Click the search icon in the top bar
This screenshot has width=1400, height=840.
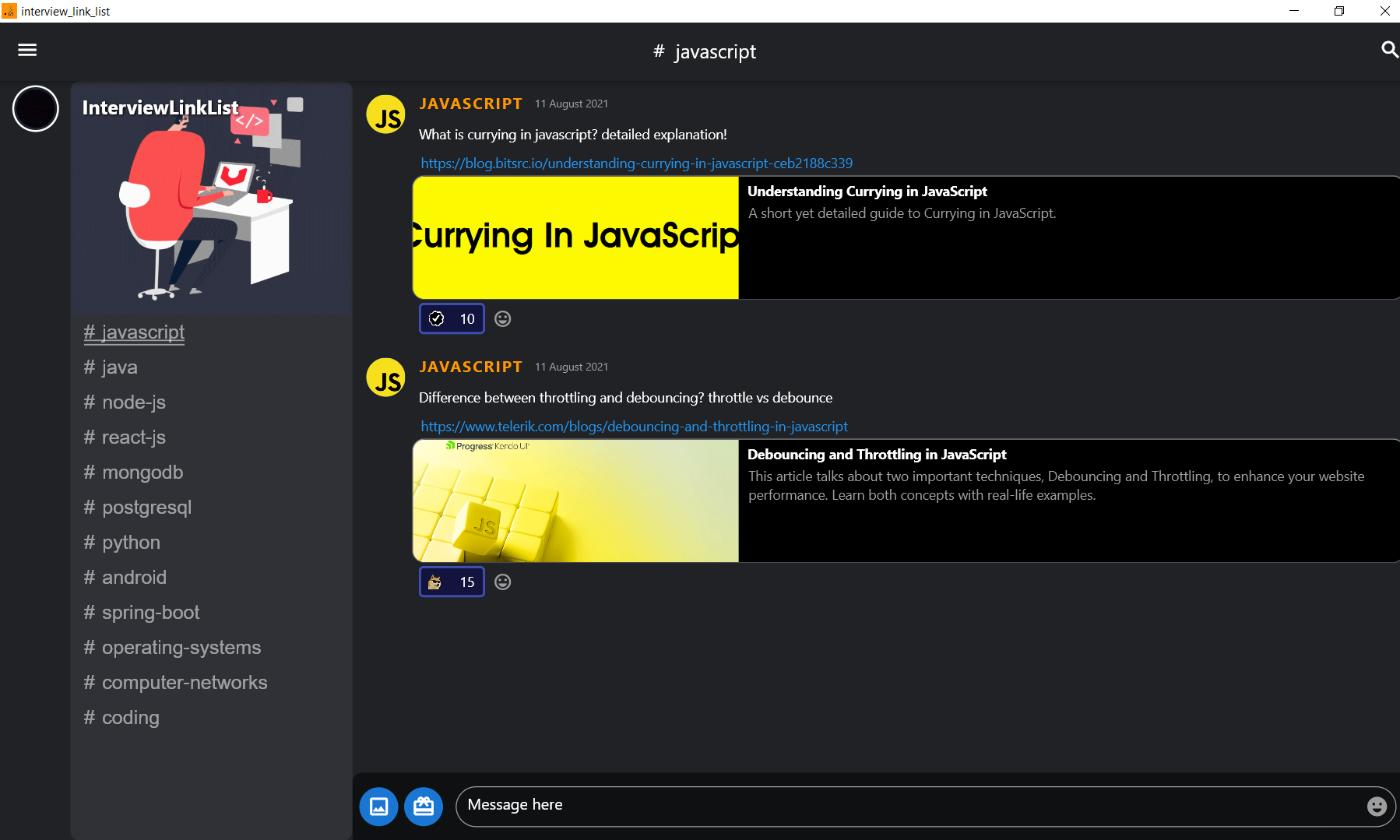click(x=1389, y=50)
